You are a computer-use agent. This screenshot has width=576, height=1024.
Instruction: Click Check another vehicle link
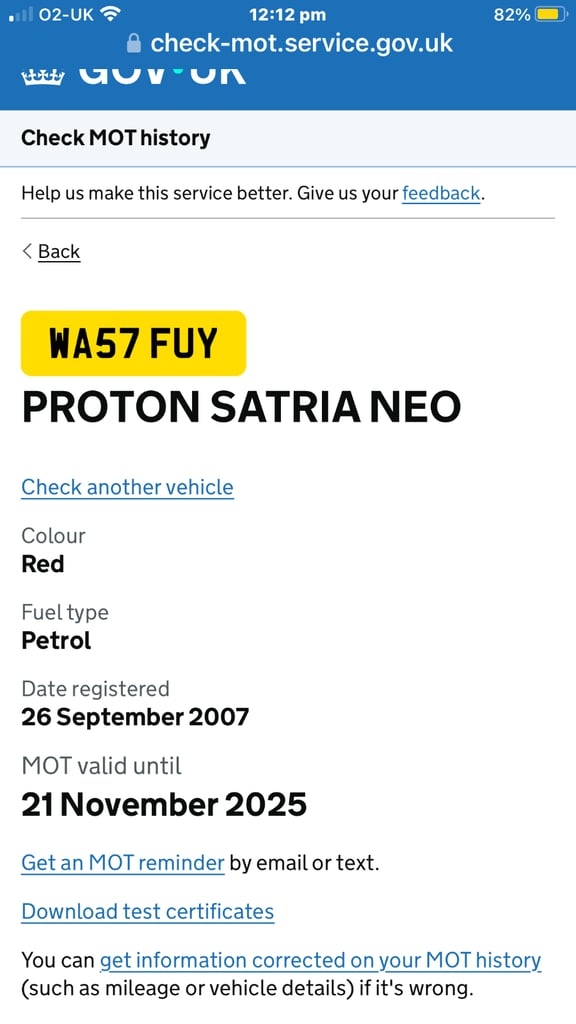point(127,487)
